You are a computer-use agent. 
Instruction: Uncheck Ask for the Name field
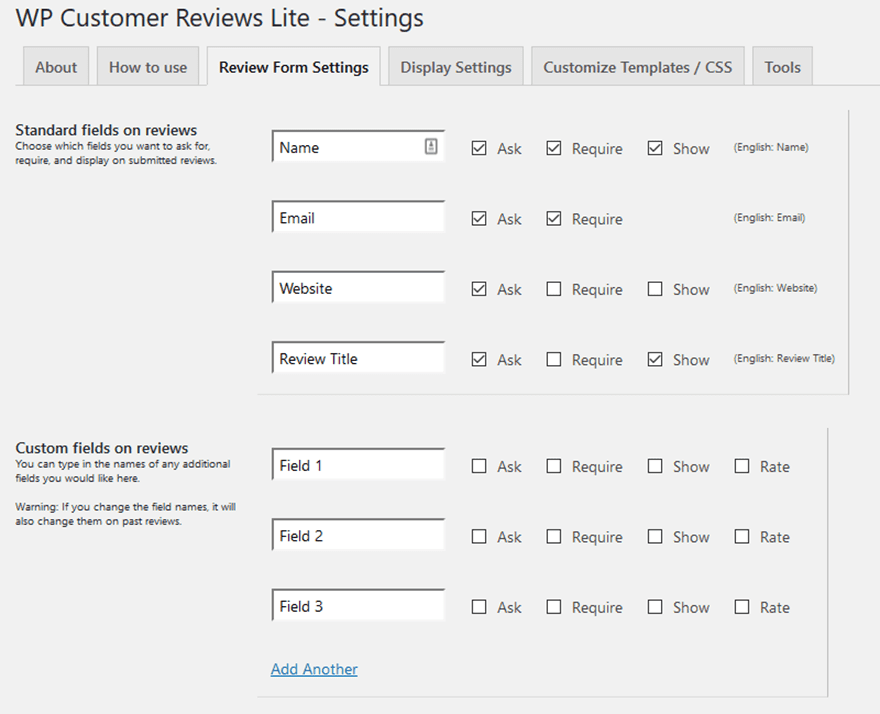[x=479, y=148]
